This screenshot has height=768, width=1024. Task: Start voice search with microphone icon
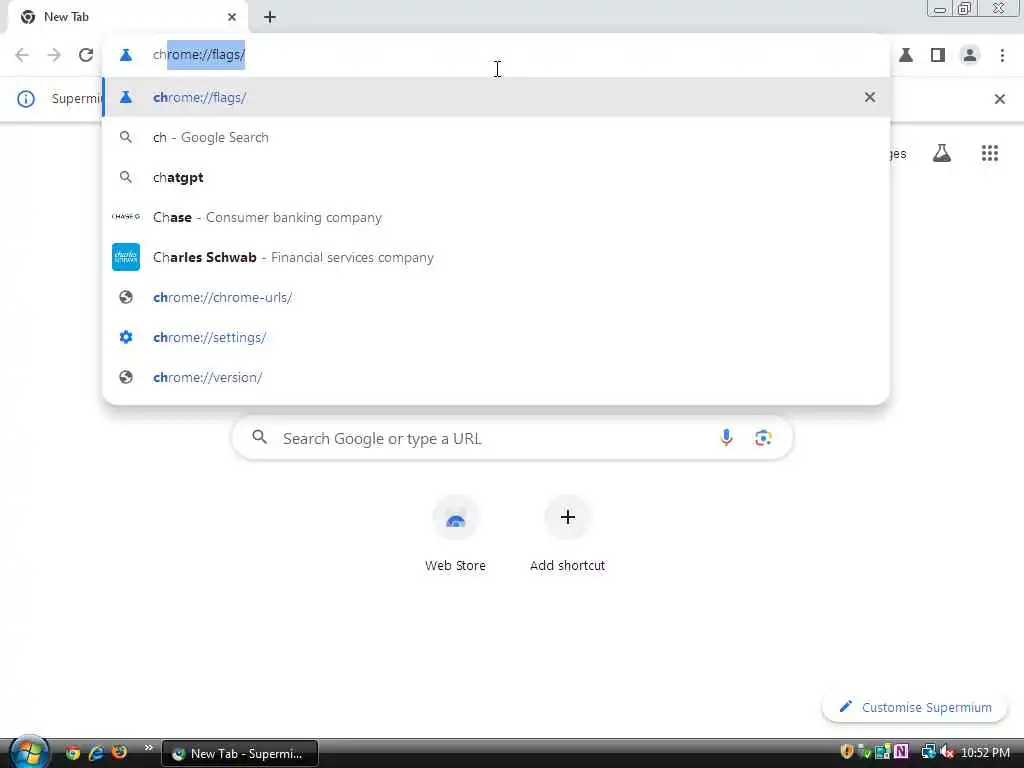(726, 438)
